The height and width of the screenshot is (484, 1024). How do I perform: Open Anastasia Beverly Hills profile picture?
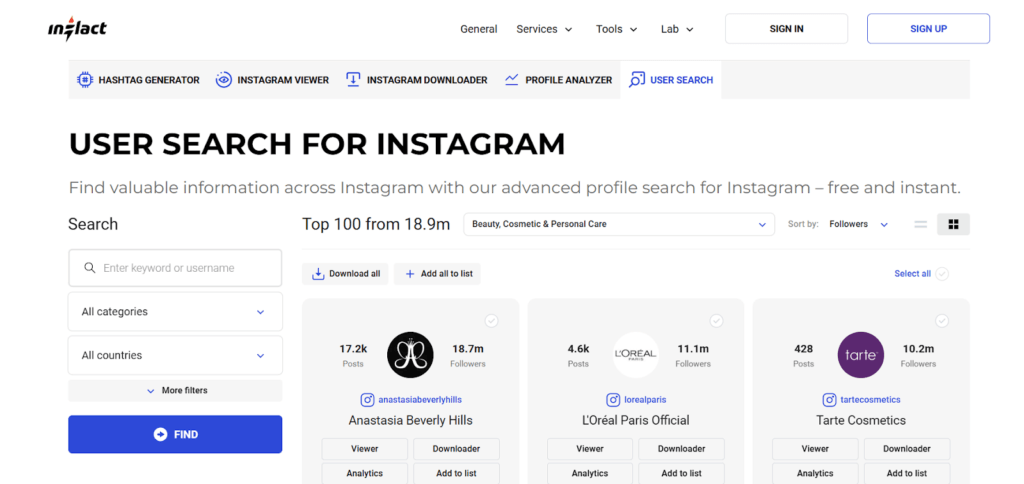point(410,355)
